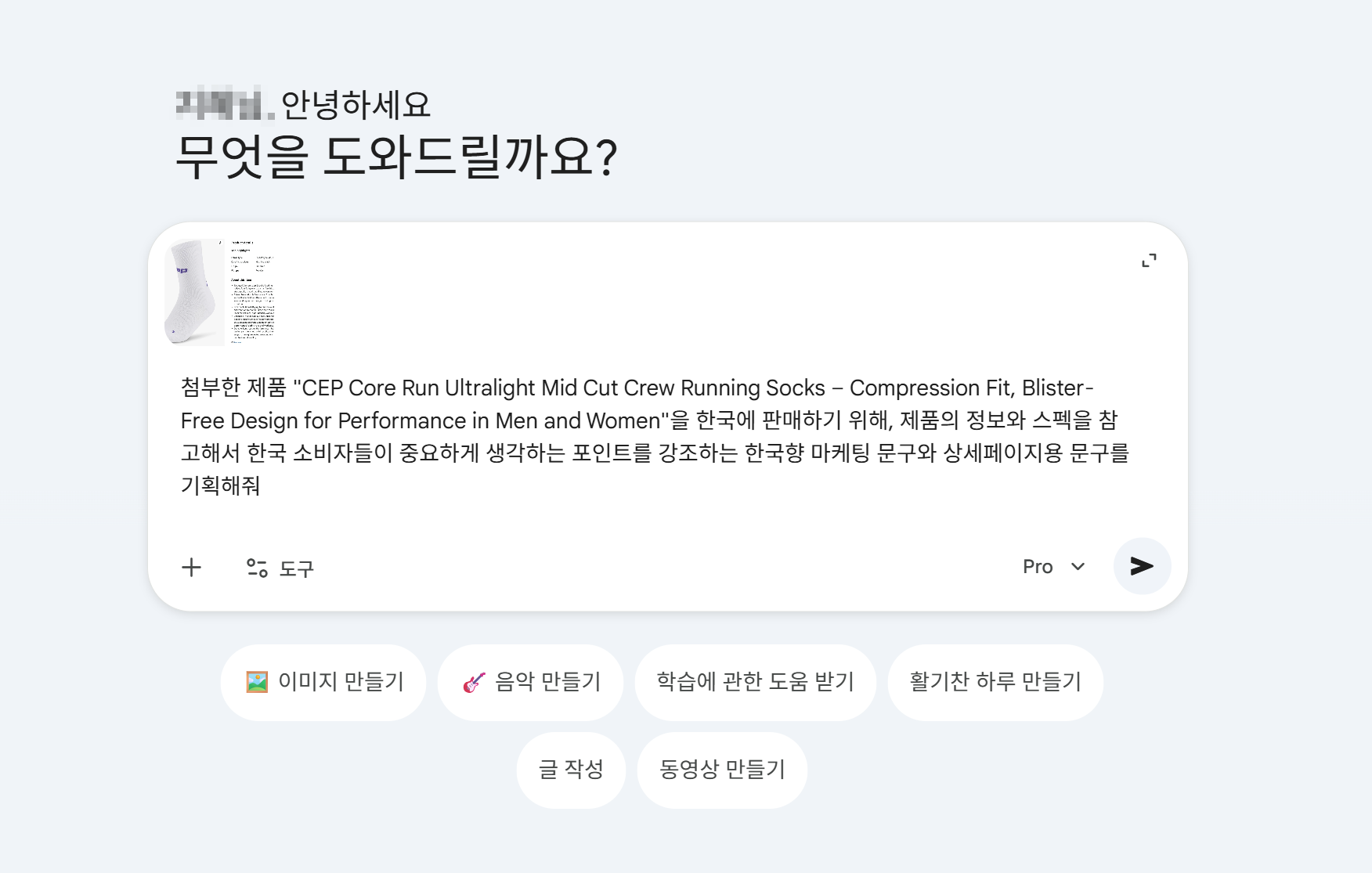
Task: Click the guitar icon on 음악 만들기 chip
Action: tap(472, 682)
